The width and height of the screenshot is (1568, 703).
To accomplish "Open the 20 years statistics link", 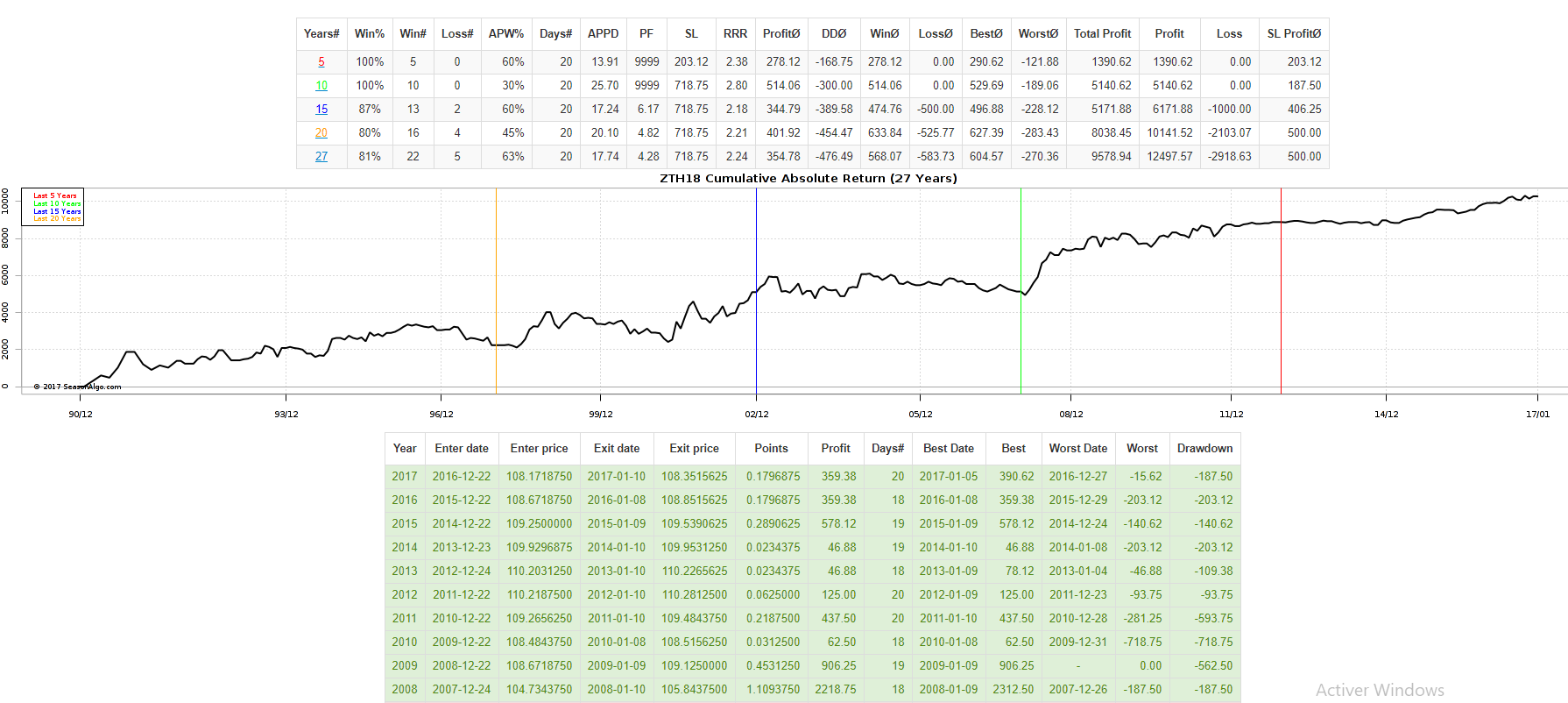I will click(321, 133).
